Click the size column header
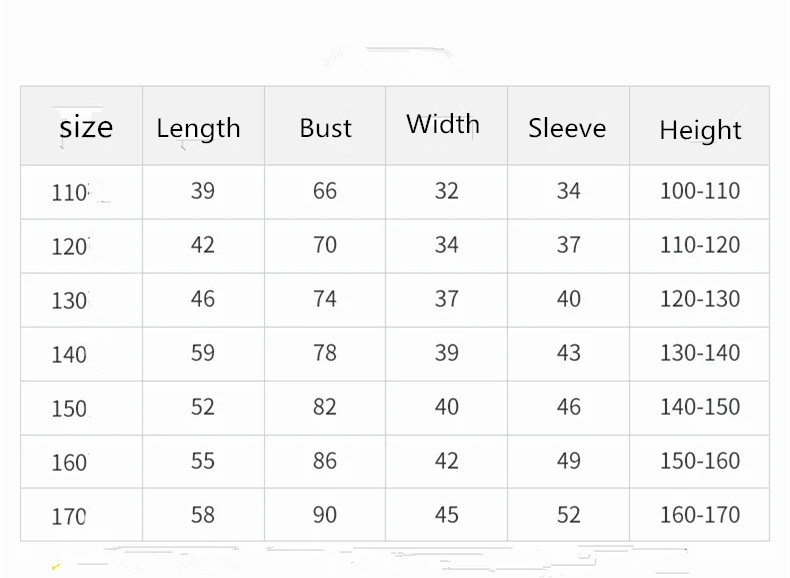The width and height of the screenshot is (790, 578). click(86, 127)
